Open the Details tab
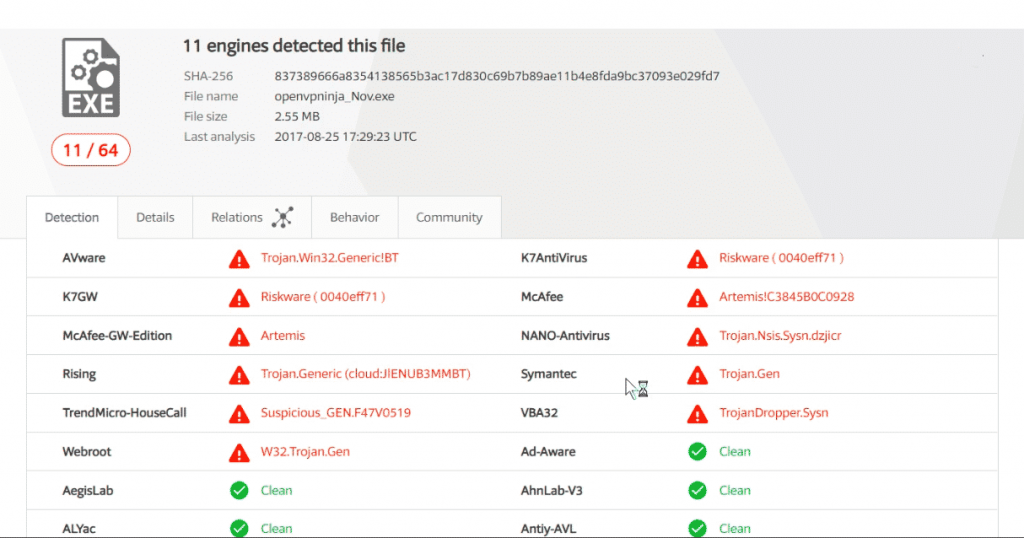Screen dimensions: 1024x538 155,217
